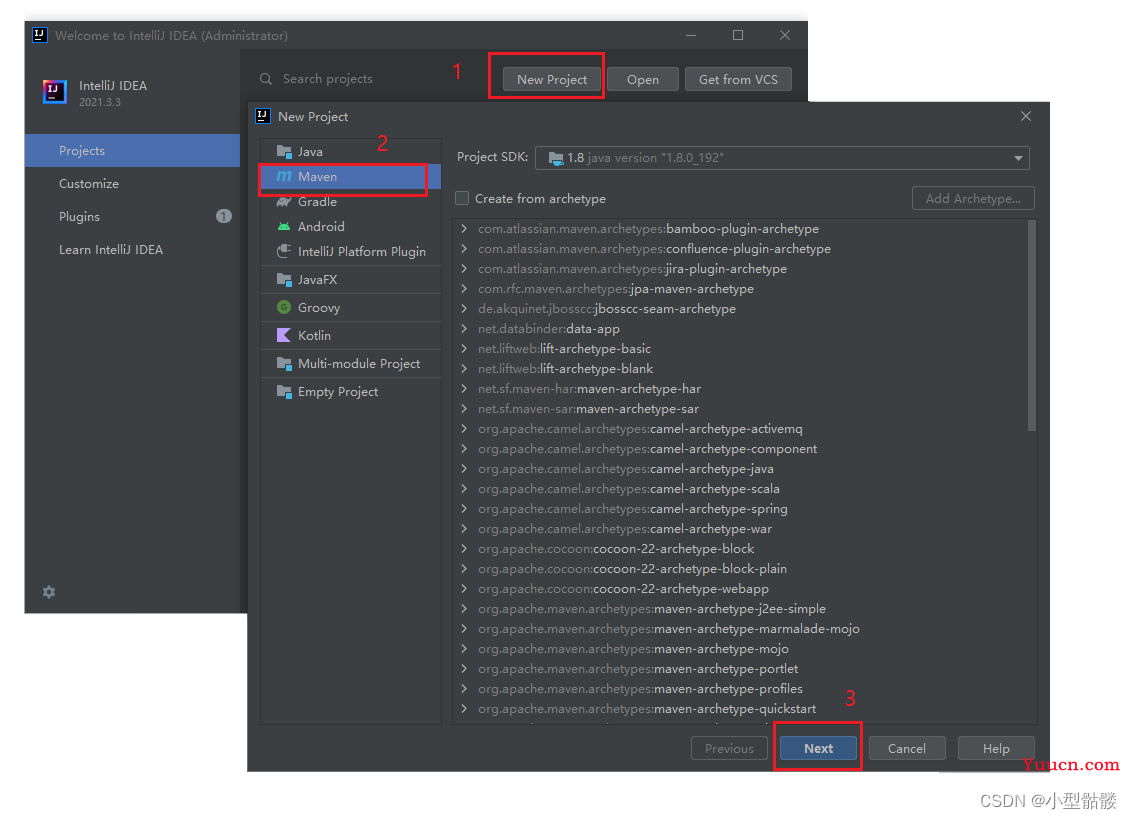Select camel-archetype-component row

point(740,448)
